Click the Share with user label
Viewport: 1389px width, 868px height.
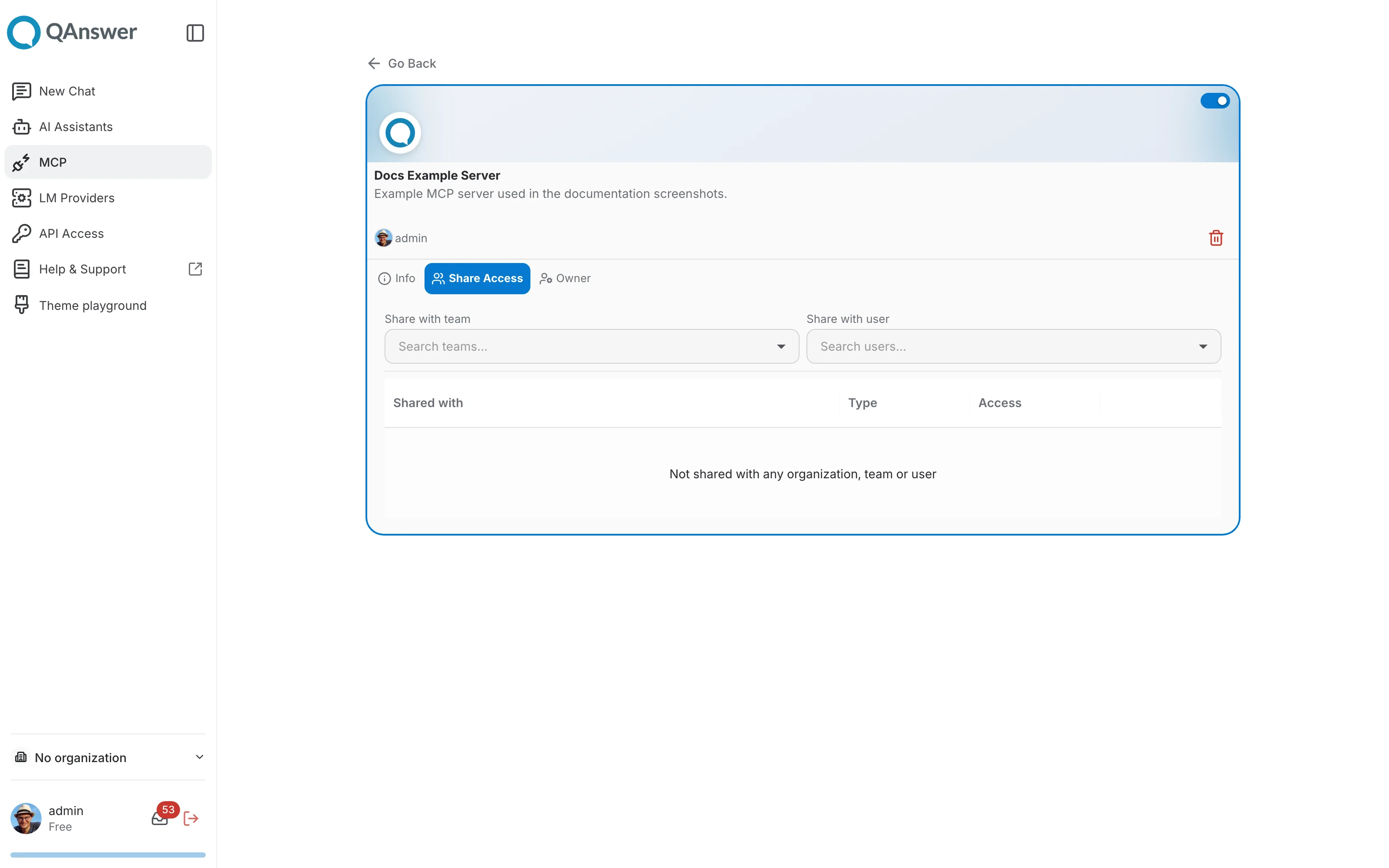(848, 319)
